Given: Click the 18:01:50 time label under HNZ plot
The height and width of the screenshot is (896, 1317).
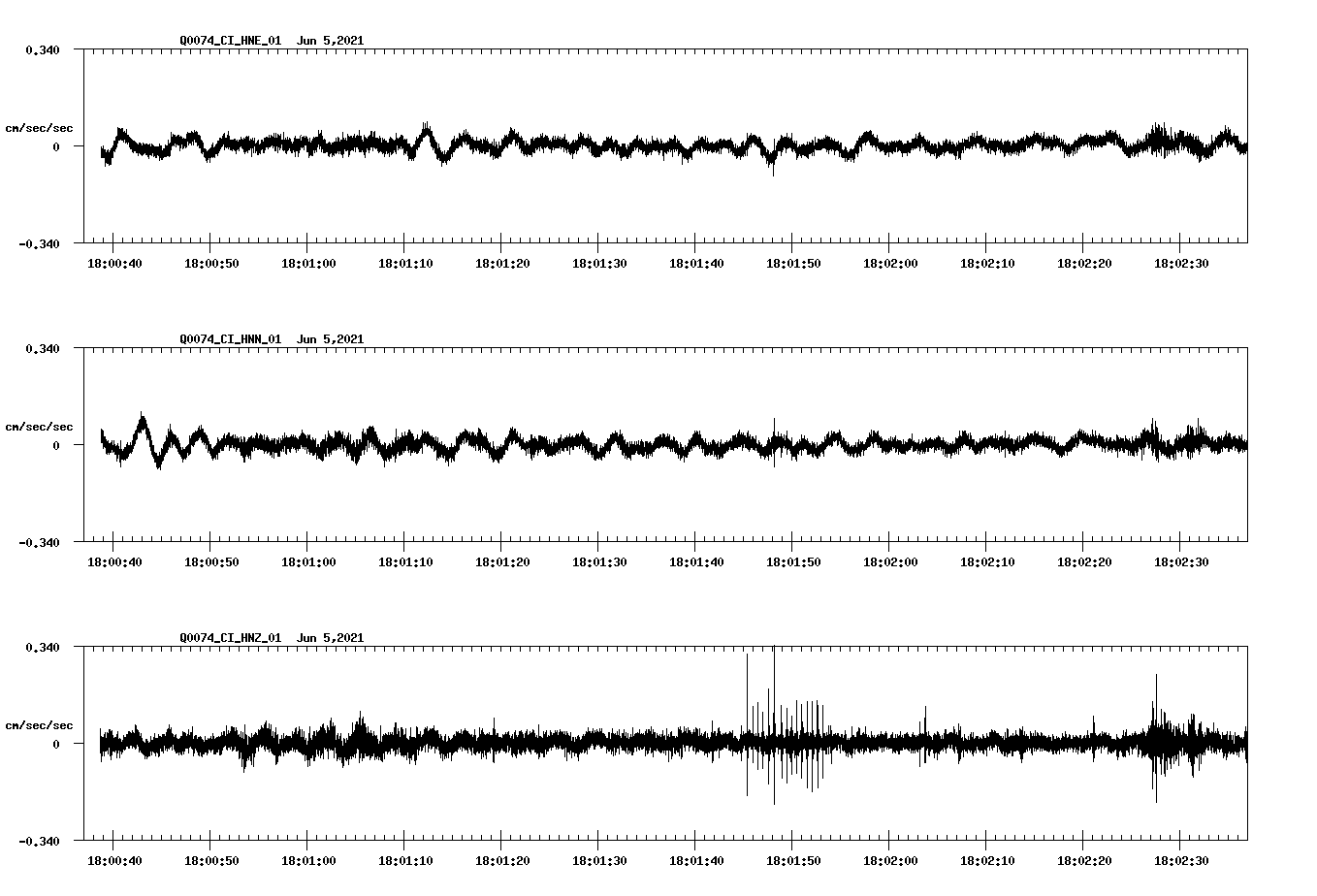Looking at the screenshot, I should [x=793, y=860].
